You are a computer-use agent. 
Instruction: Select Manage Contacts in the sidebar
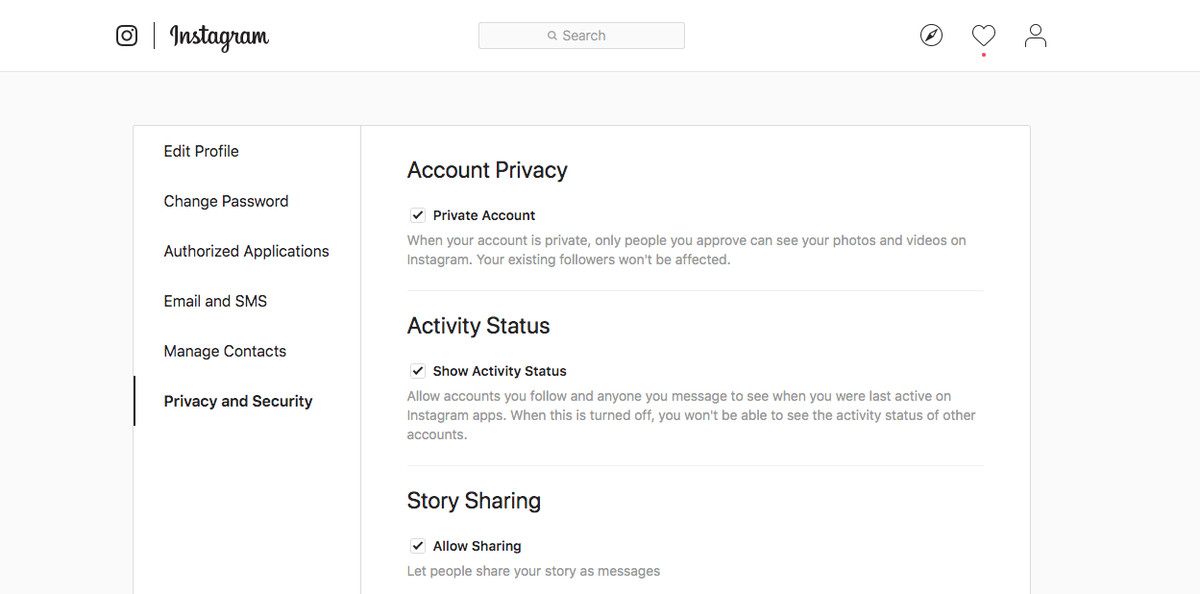tap(225, 351)
